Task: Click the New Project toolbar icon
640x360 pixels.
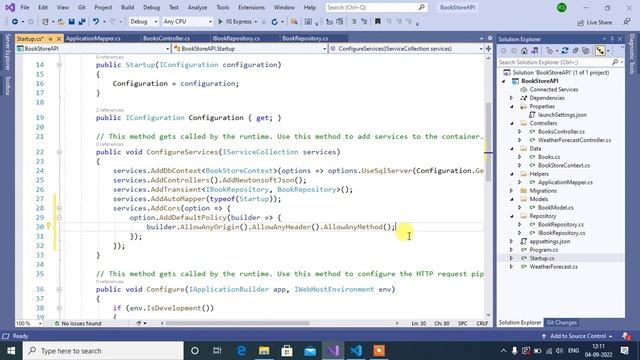Action: coord(45,22)
